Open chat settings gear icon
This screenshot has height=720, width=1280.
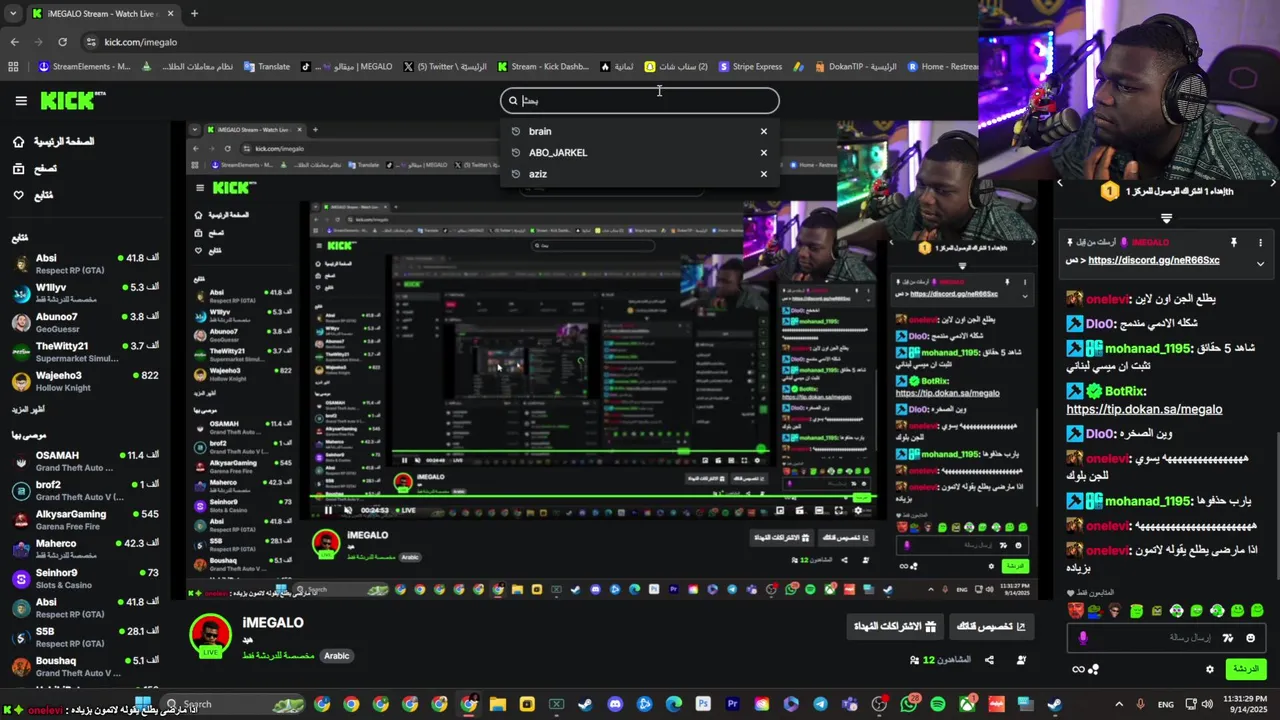(x=1209, y=669)
